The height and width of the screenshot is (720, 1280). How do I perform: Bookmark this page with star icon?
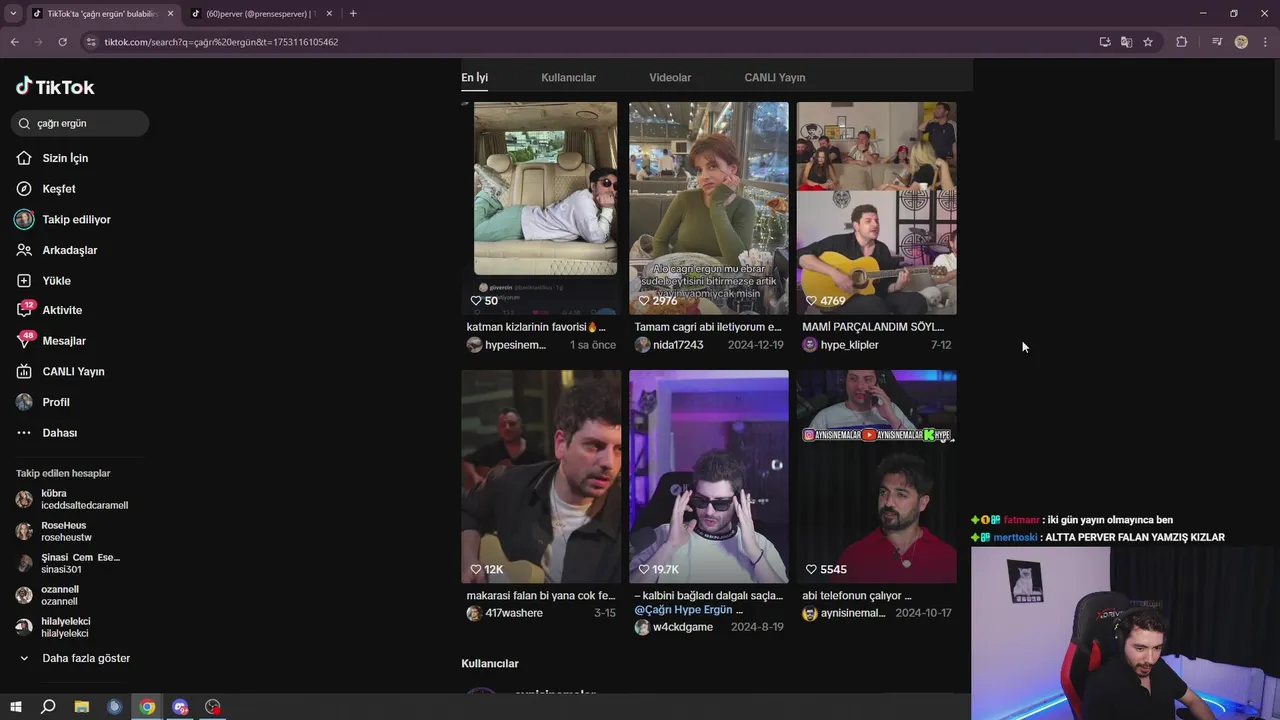(1148, 42)
